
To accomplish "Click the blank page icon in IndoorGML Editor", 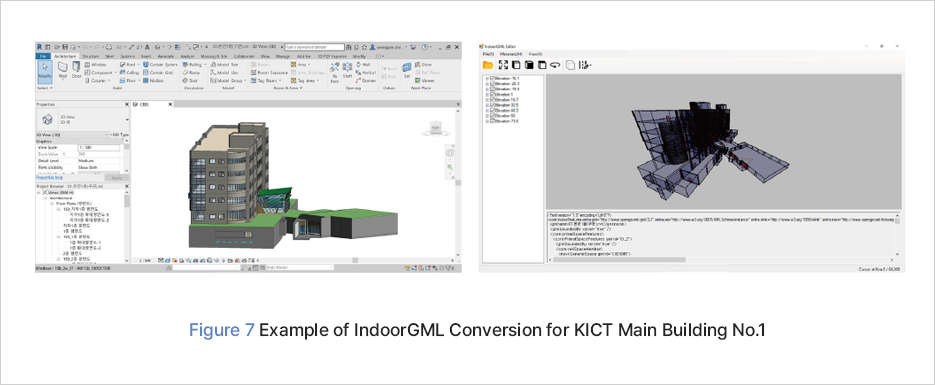I will coord(571,65).
